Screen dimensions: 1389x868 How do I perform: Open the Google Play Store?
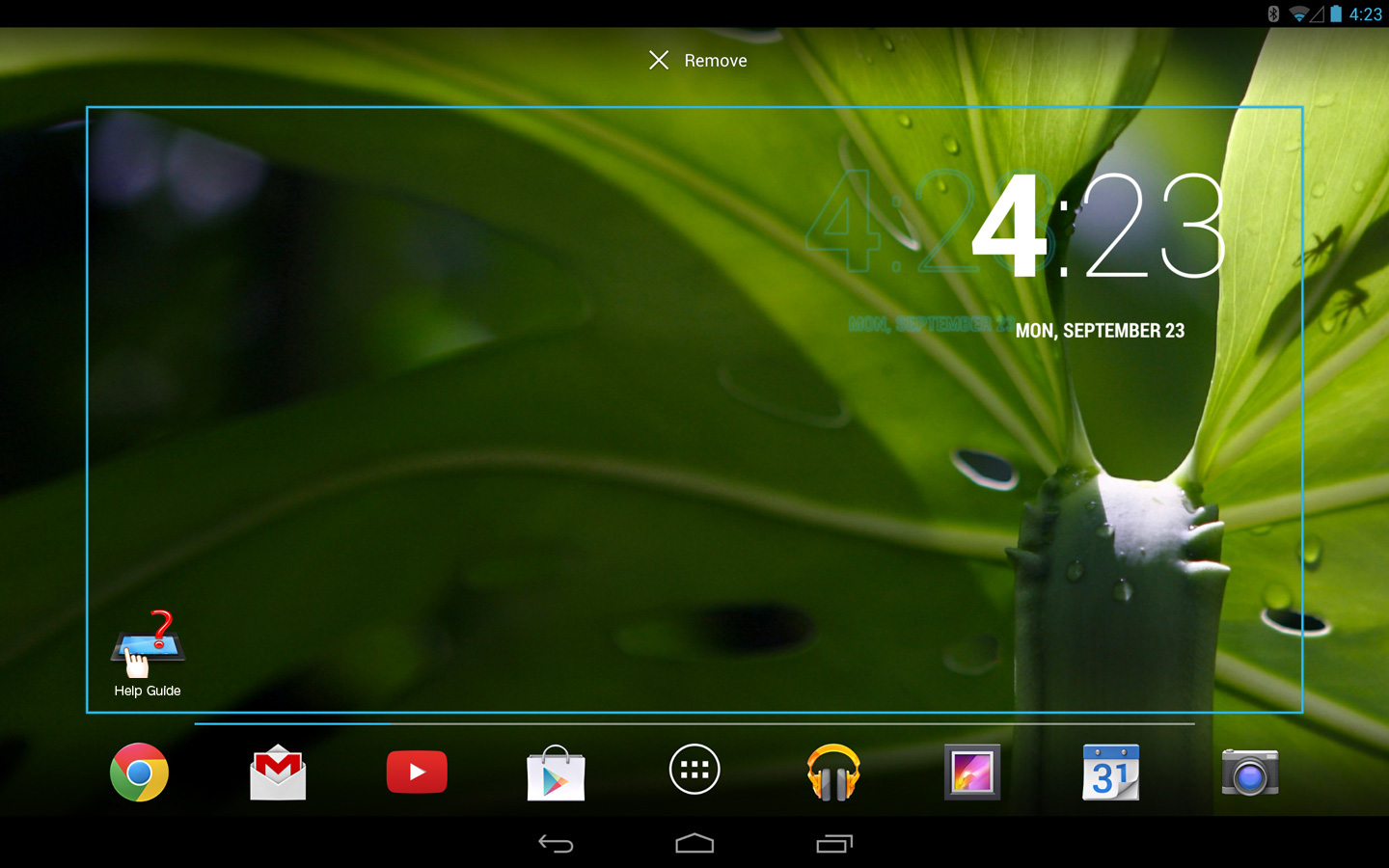(556, 773)
